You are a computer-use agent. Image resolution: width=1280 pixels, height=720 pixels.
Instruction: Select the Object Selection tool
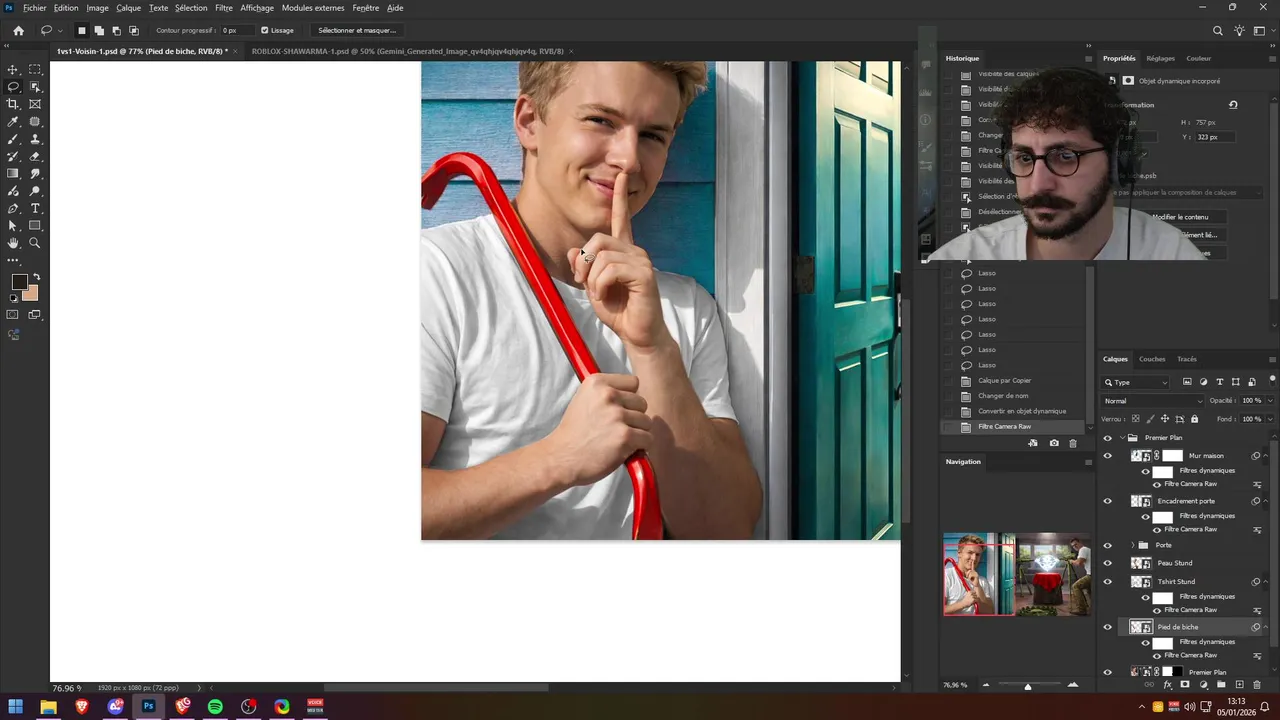[x=35, y=87]
